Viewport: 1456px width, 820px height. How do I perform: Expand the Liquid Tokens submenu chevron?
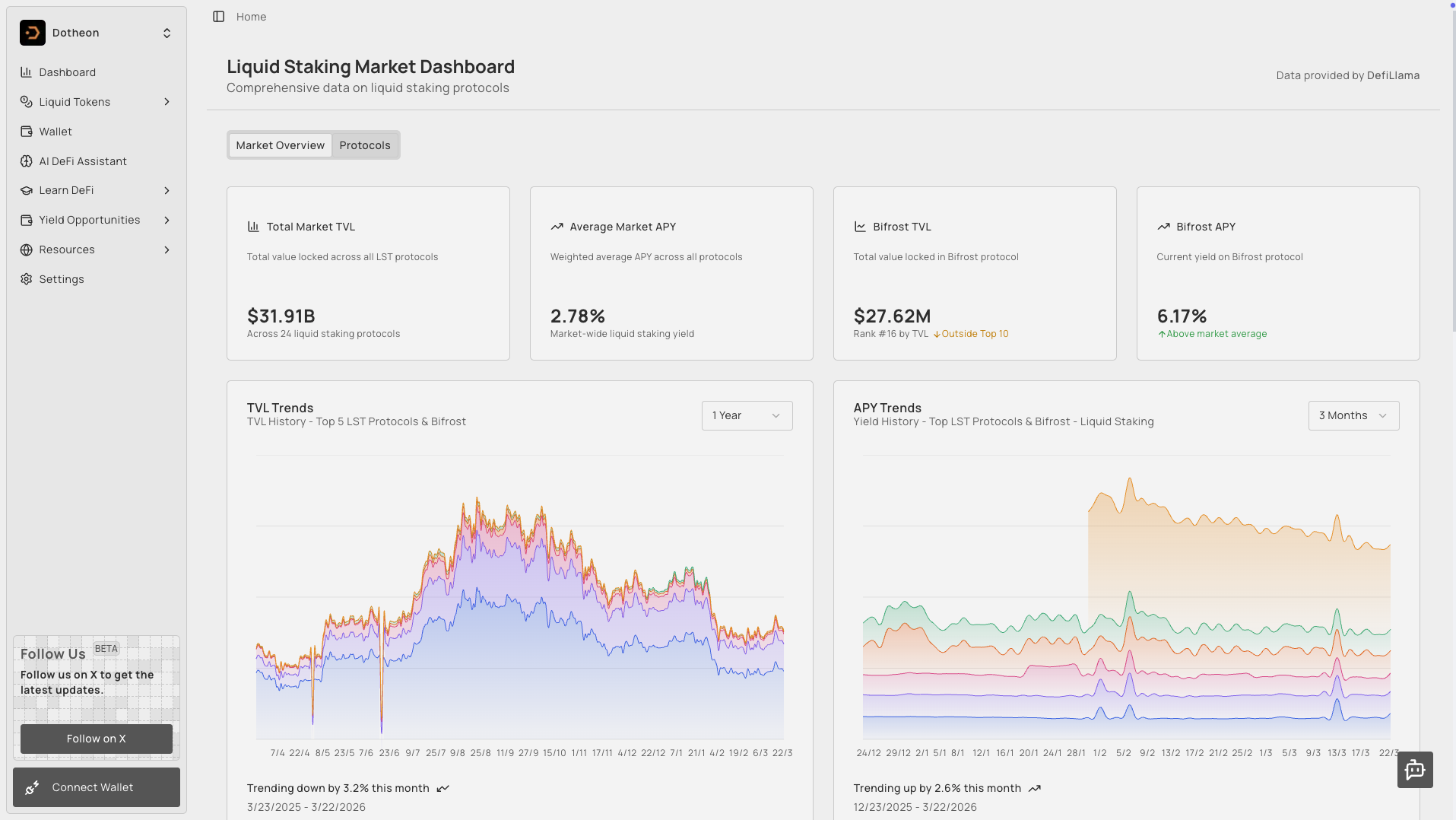tap(167, 102)
